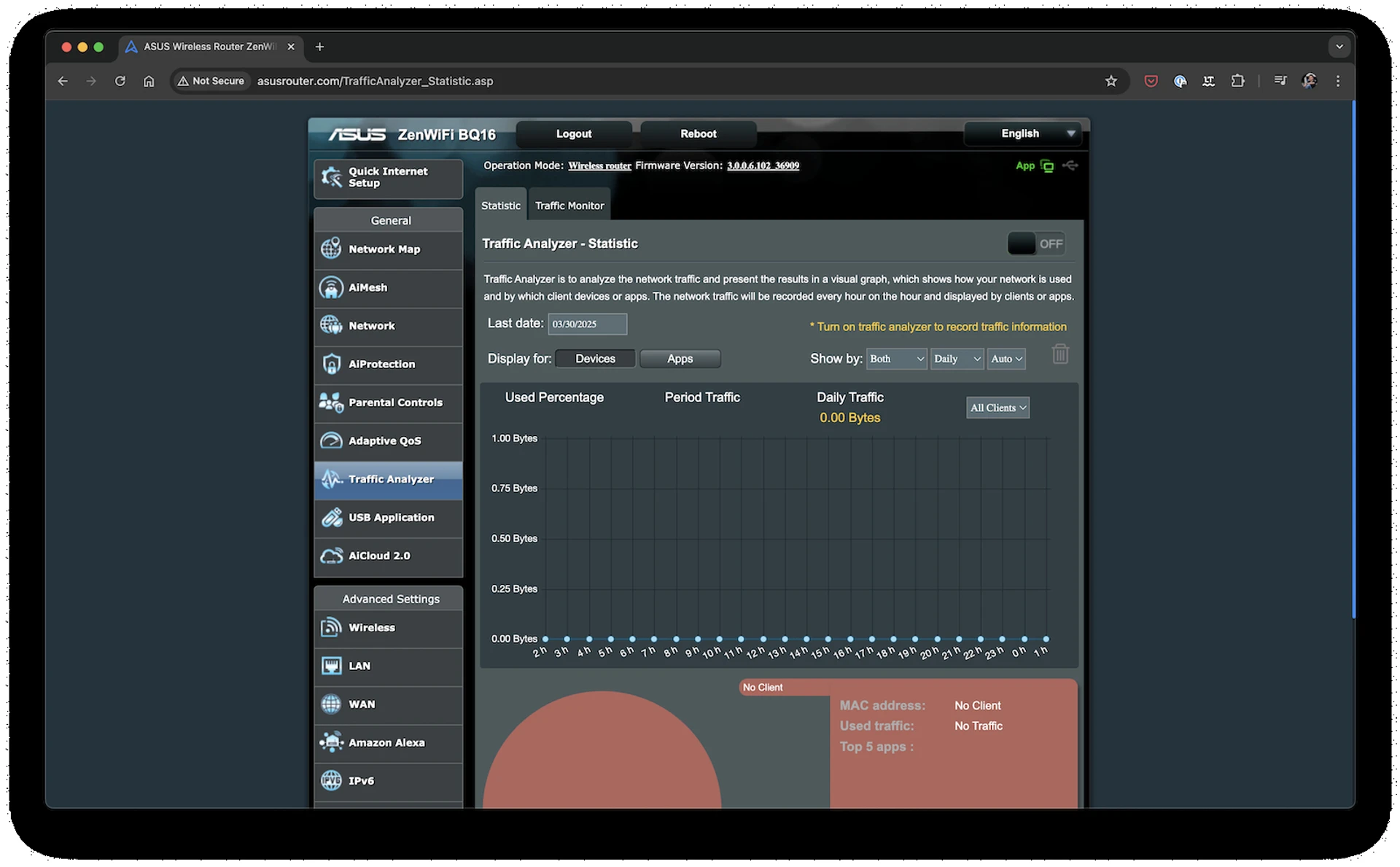The width and height of the screenshot is (1400, 867).
Task: Open a new browser tab
Action: point(319,47)
